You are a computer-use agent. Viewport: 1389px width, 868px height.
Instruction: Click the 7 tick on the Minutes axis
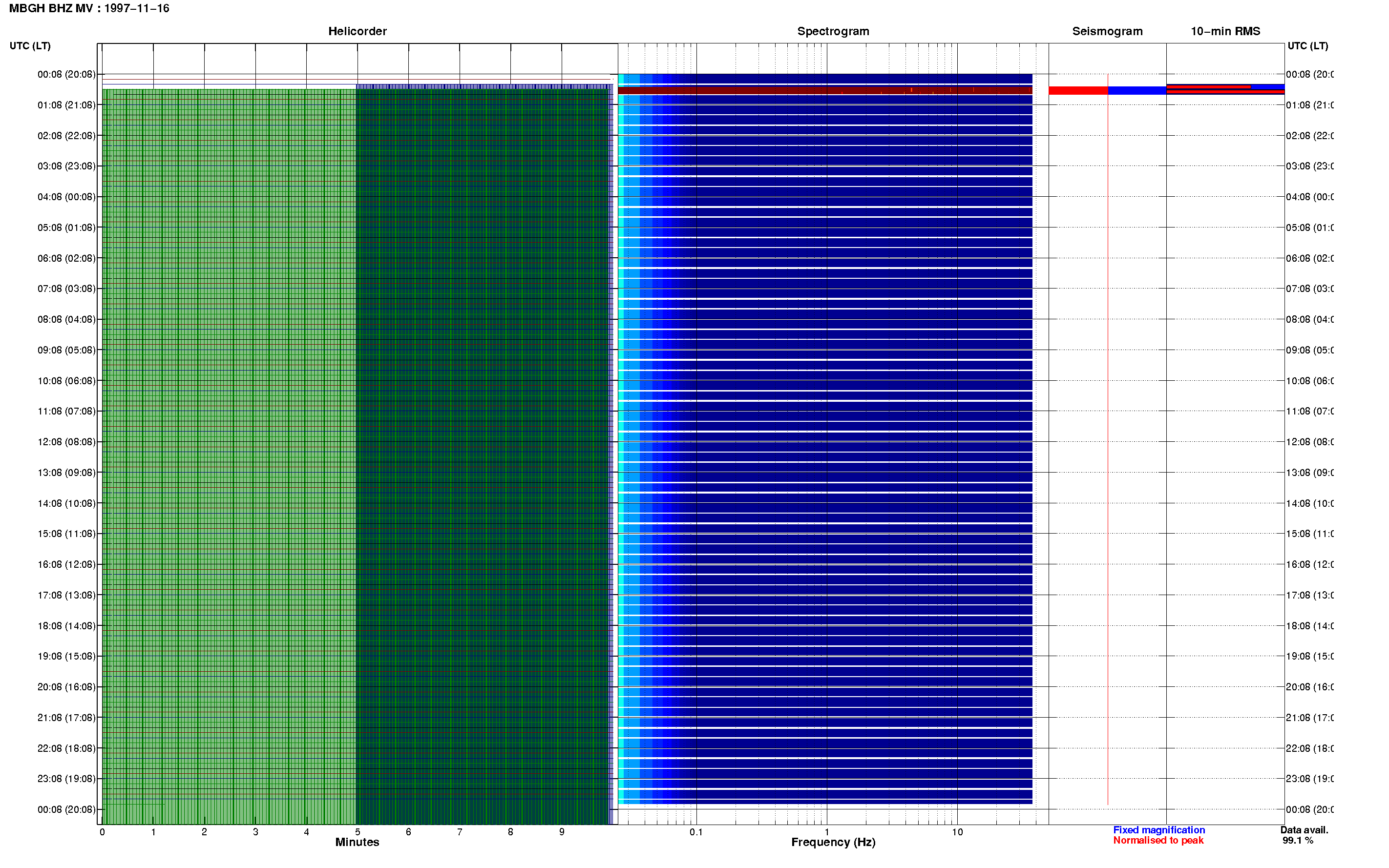coord(460,832)
